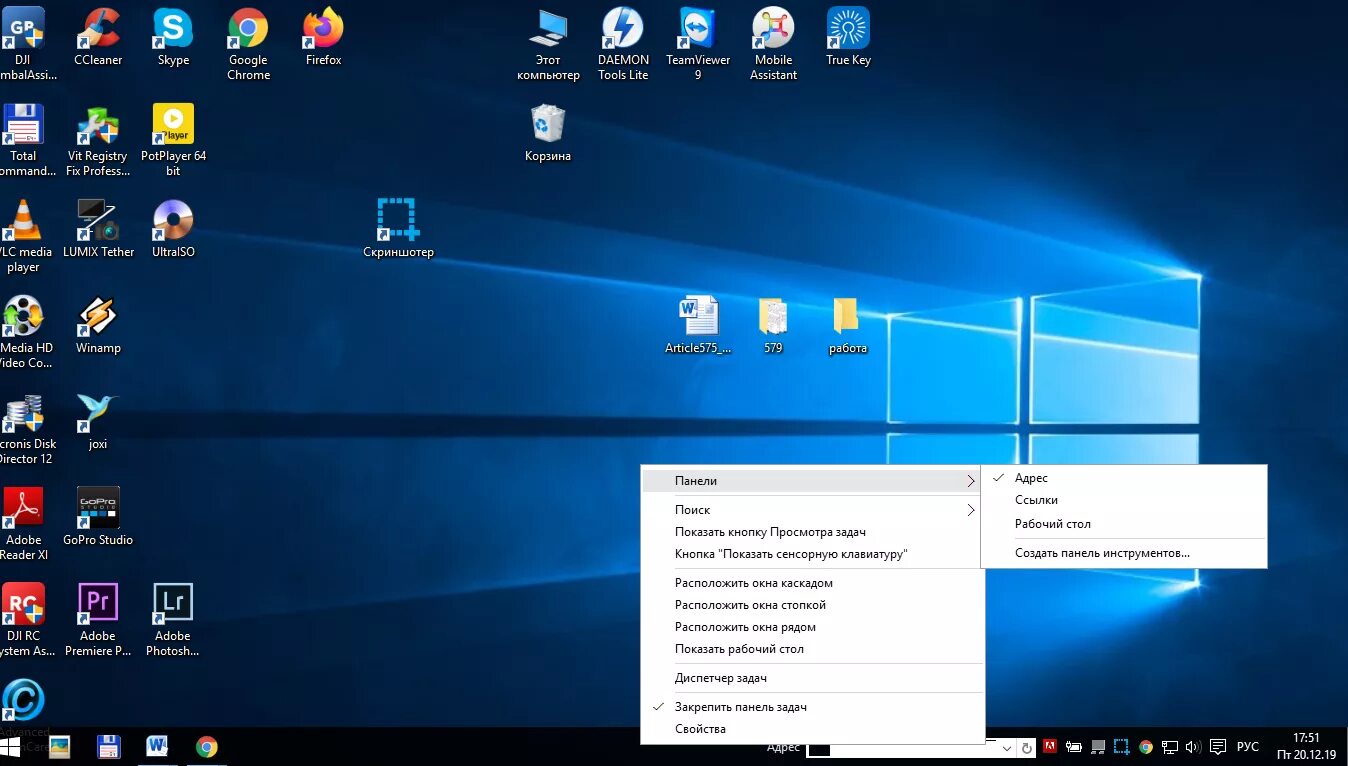Uncheck the Адрес toolbar option
The height and width of the screenshot is (766, 1348).
point(1124,478)
